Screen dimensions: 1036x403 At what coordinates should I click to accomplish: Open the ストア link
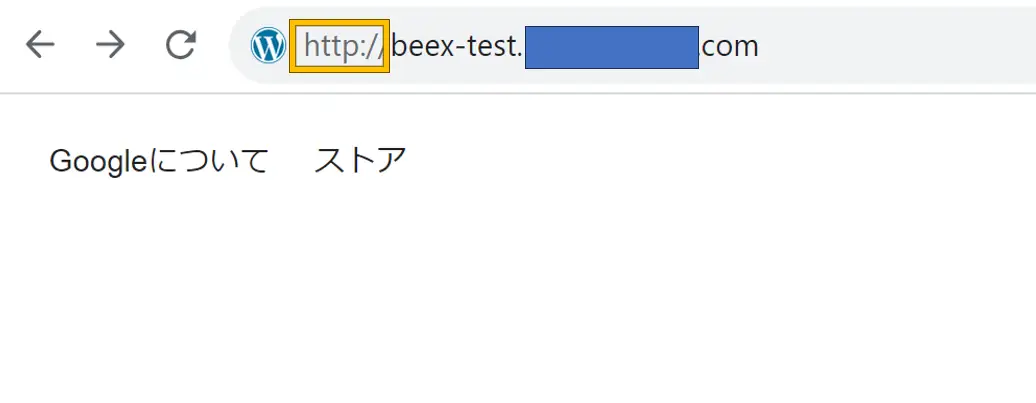360,161
